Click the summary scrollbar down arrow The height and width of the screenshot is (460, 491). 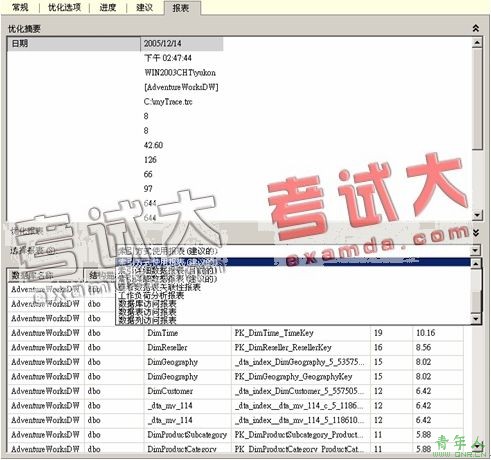coord(477,215)
